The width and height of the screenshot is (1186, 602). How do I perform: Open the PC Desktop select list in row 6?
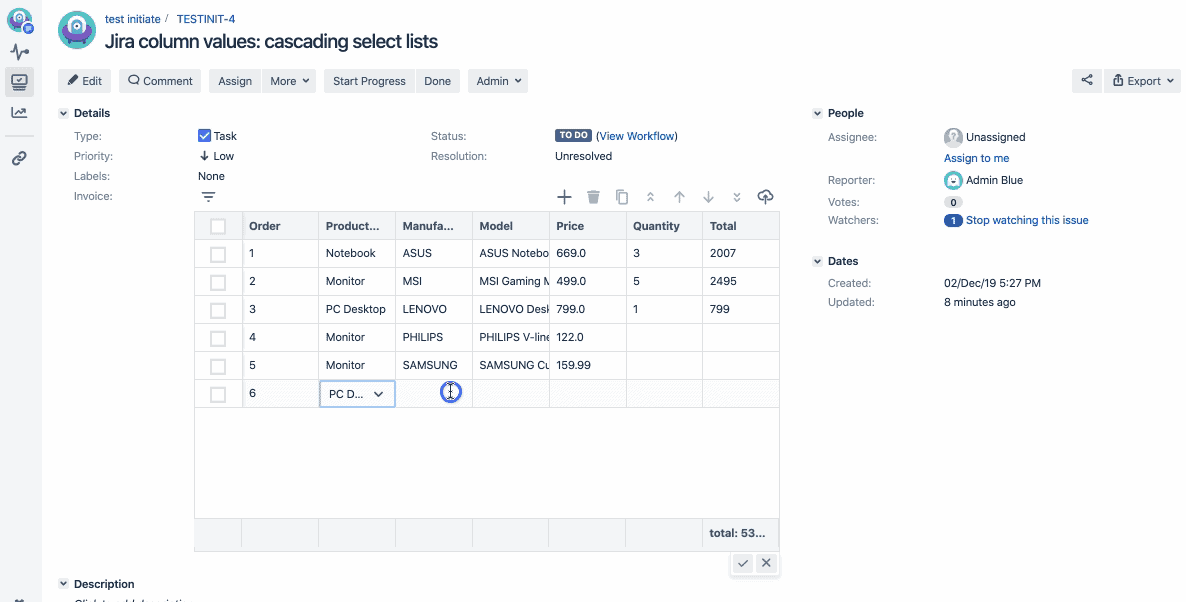click(x=356, y=393)
